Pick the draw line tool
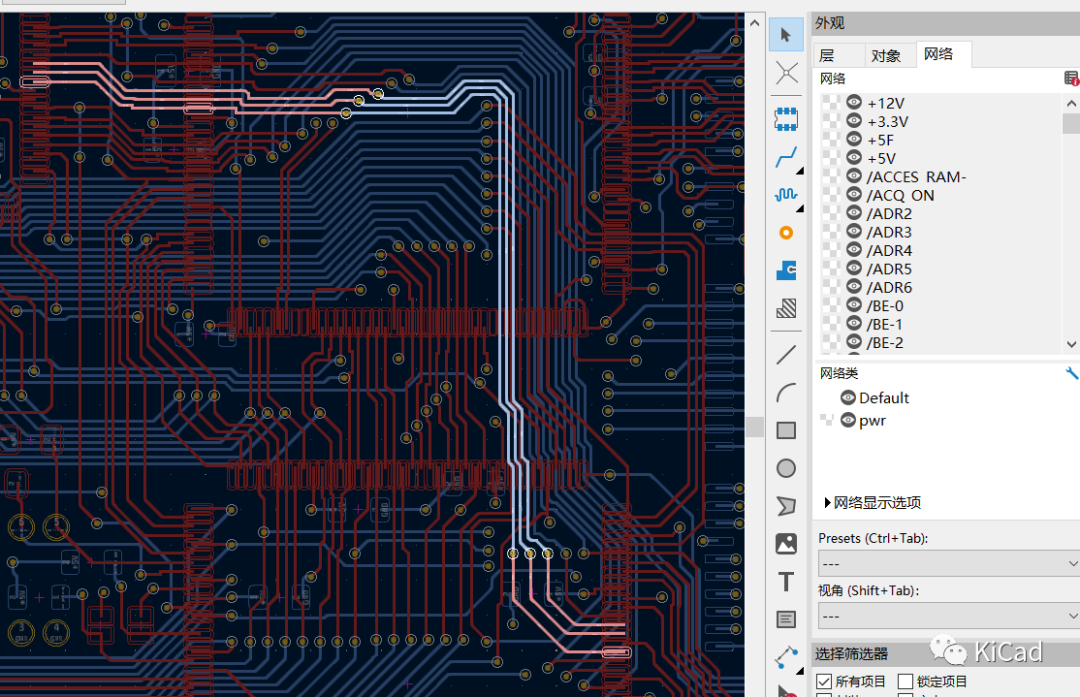 (786, 355)
